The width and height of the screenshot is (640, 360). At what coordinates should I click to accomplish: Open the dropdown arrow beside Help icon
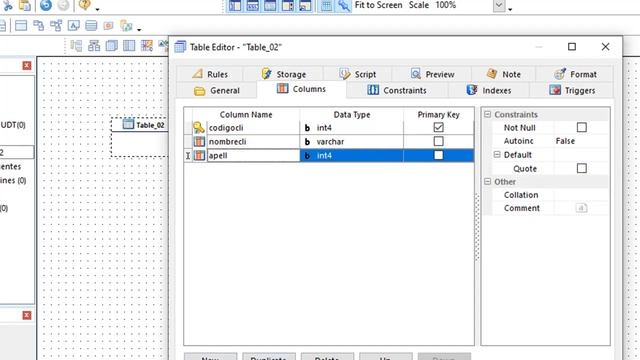(x=97, y=9)
